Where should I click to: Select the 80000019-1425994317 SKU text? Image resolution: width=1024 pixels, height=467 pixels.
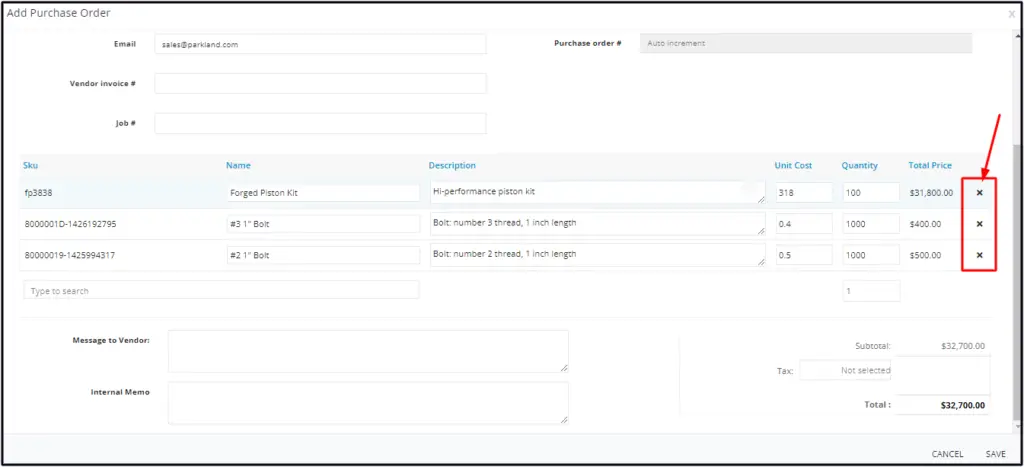pyautogui.click(x=70, y=255)
